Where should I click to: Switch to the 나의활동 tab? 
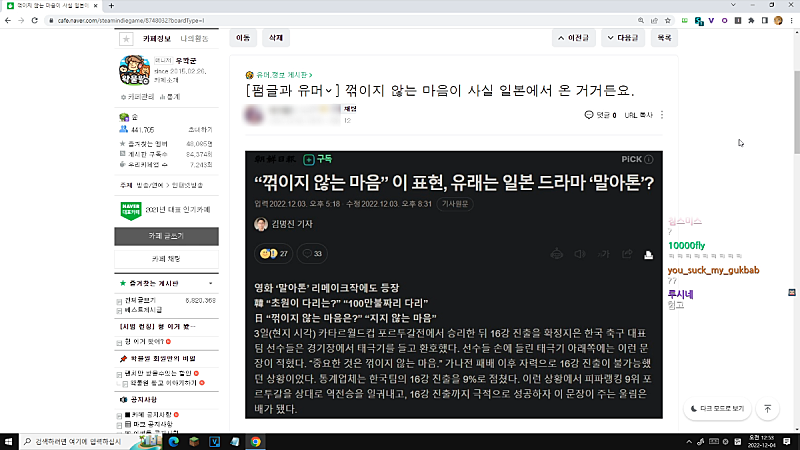point(194,39)
